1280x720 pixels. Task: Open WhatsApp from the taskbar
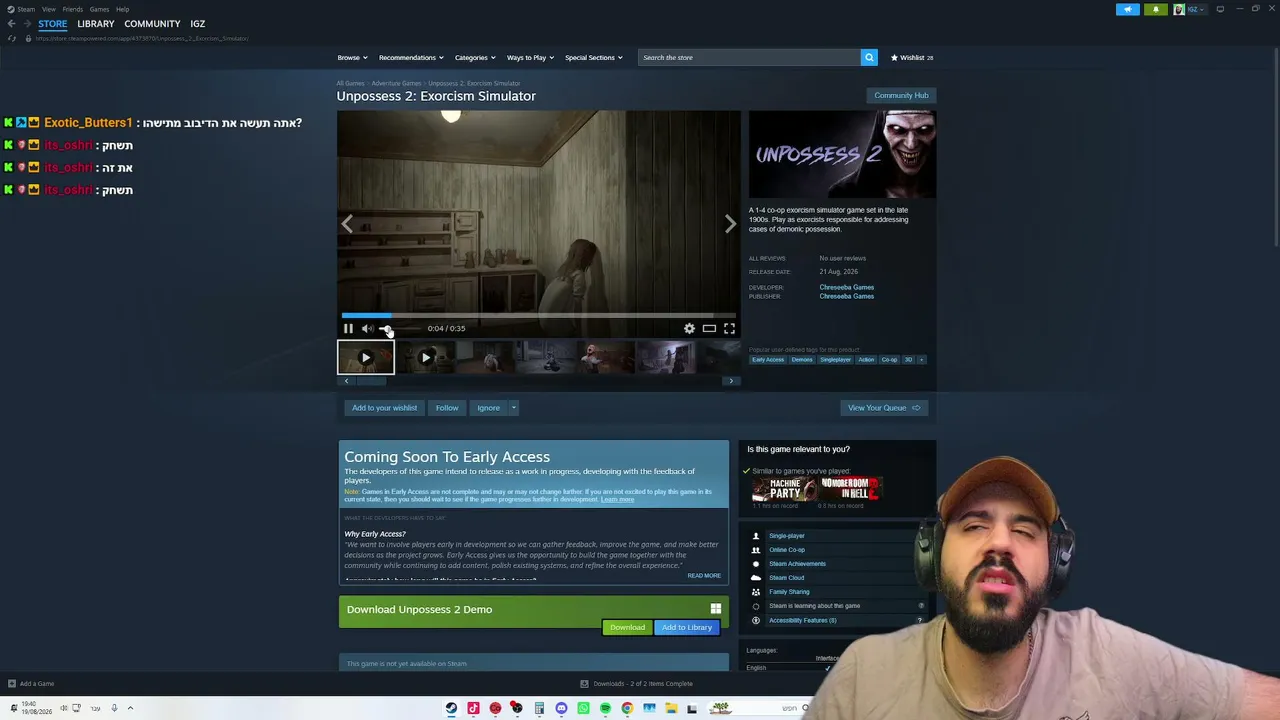point(583,708)
